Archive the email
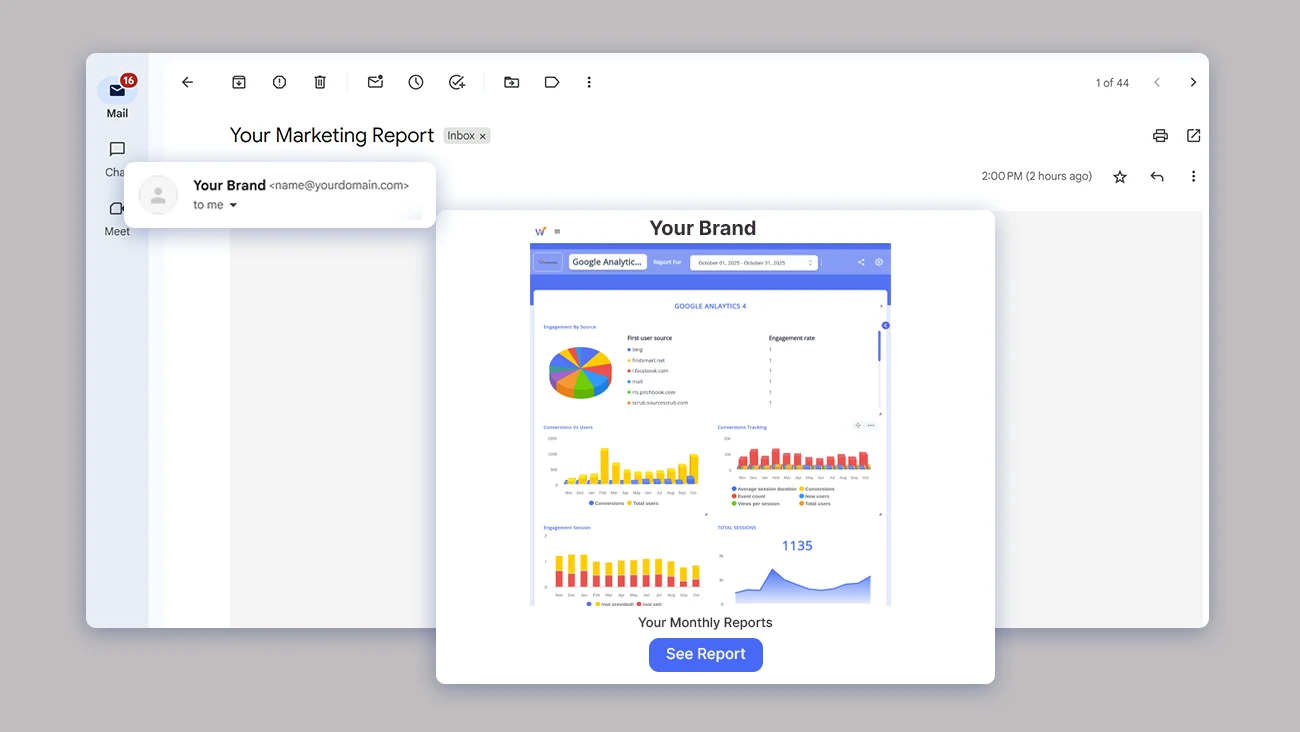 click(239, 82)
